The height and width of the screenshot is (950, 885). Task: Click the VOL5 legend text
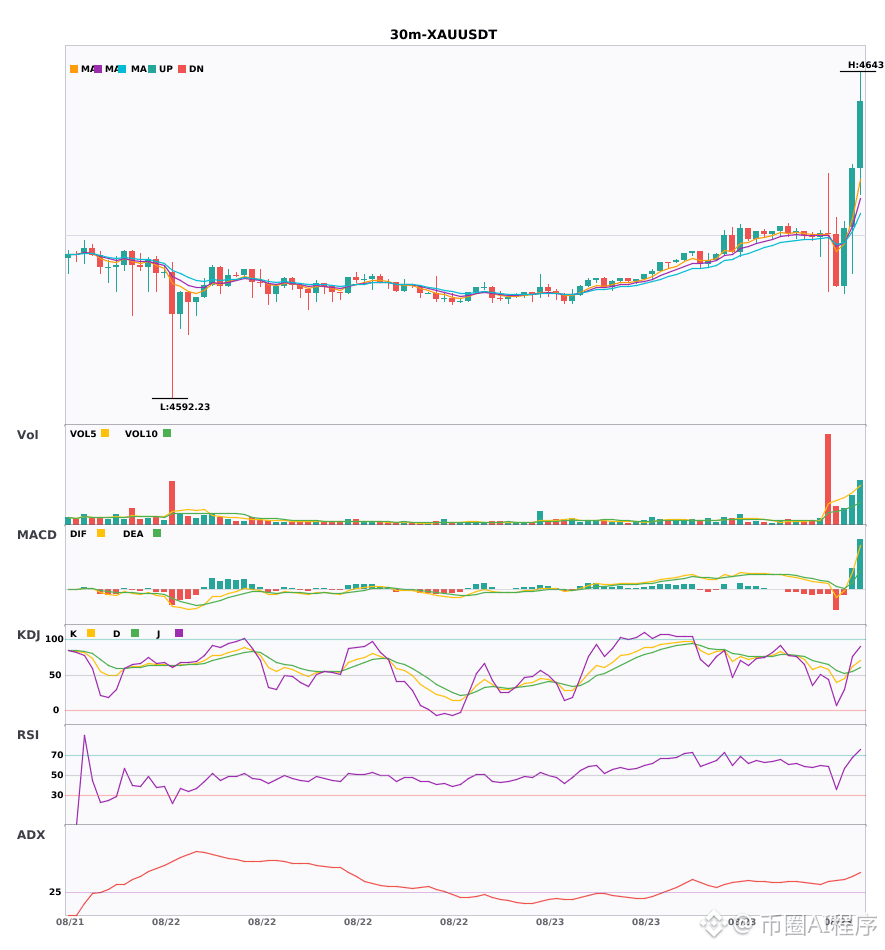[x=83, y=434]
